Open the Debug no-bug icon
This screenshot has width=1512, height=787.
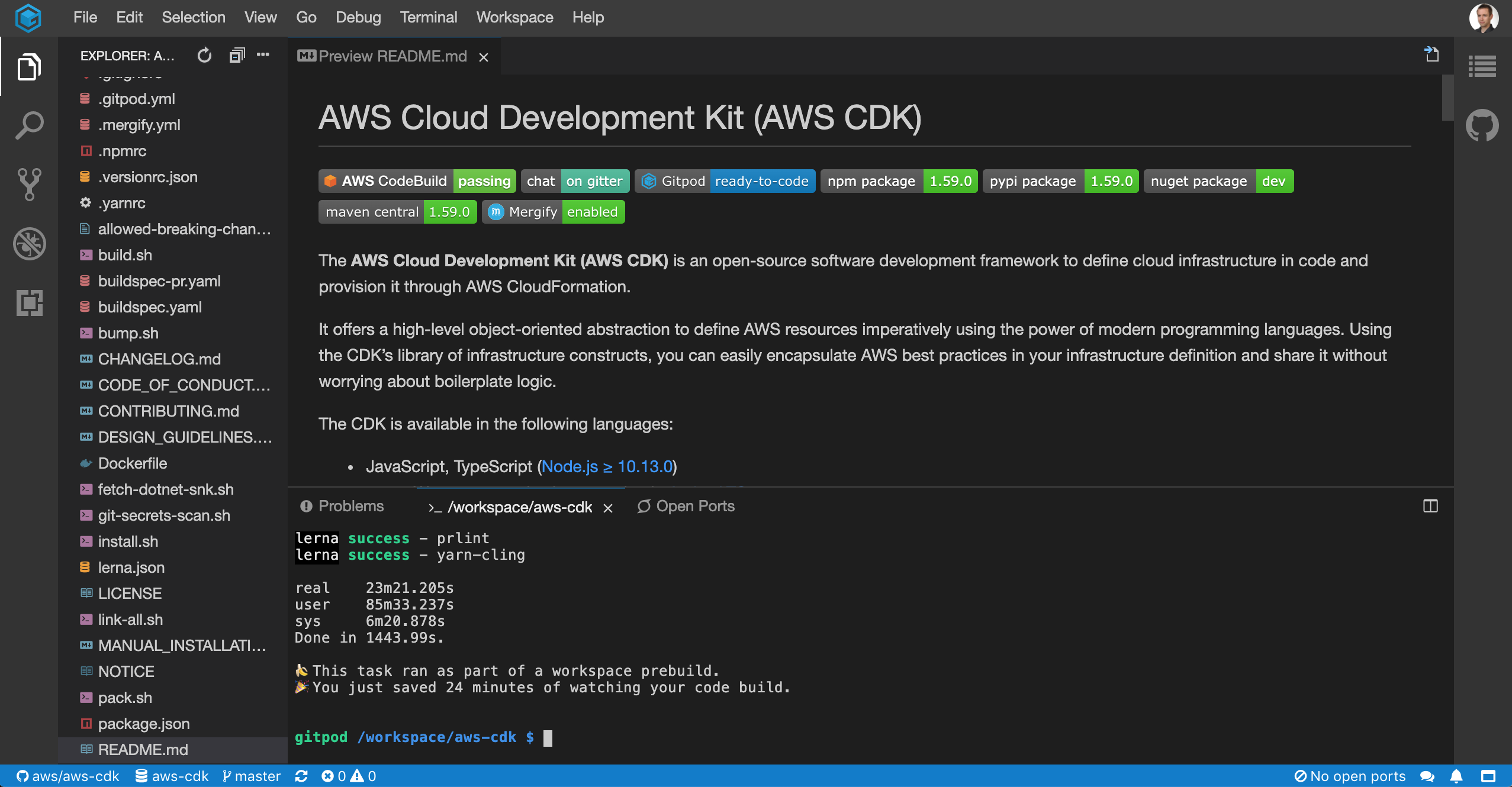point(29,243)
